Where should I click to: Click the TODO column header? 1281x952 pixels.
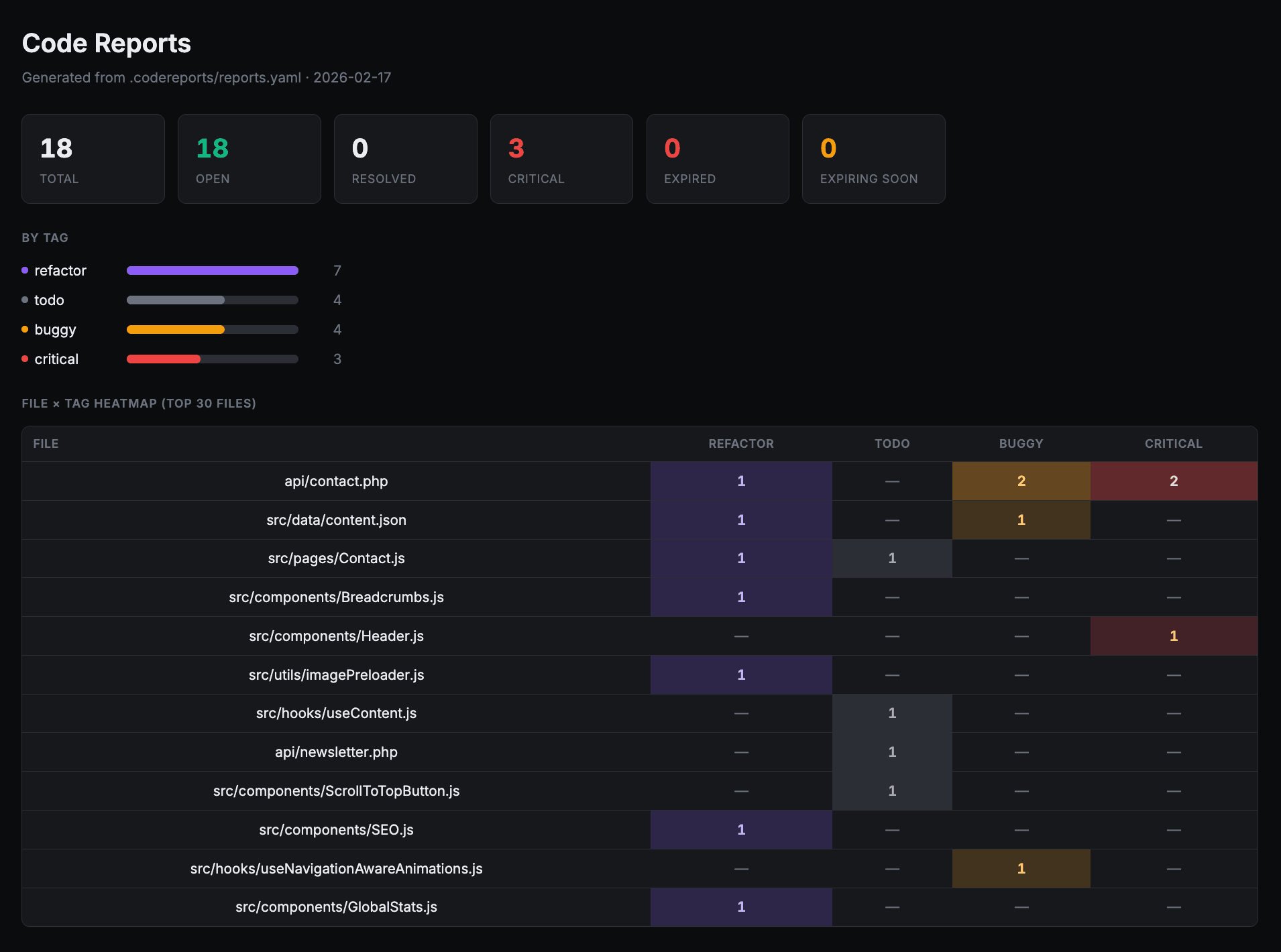point(892,443)
